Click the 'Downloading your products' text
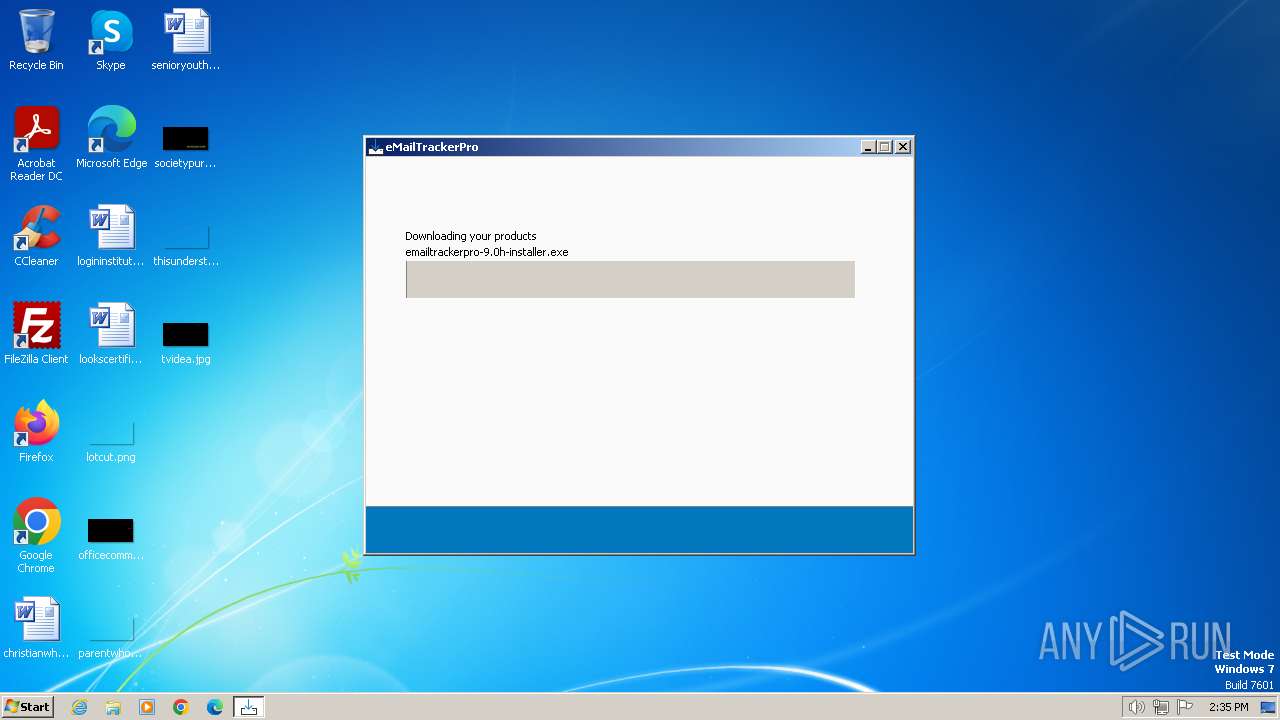Screen dimensions: 1280x720 (x=470, y=236)
